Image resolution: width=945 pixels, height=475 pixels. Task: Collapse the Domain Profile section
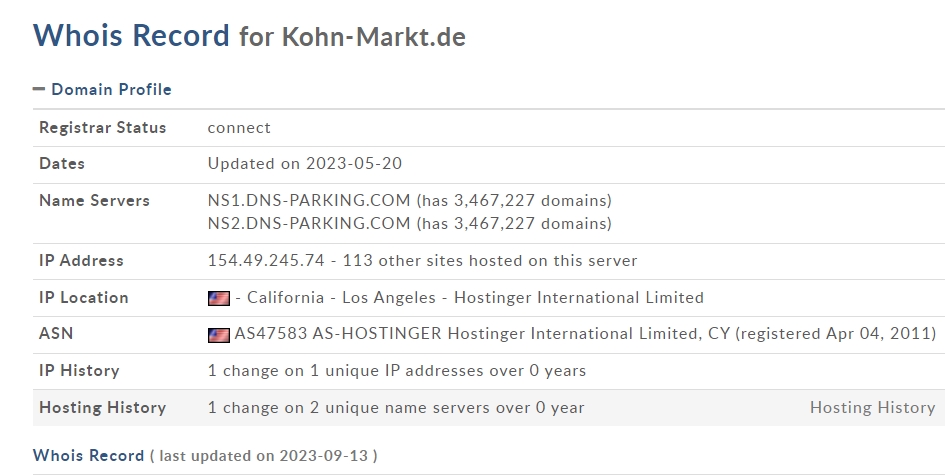click(x=39, y=89)
